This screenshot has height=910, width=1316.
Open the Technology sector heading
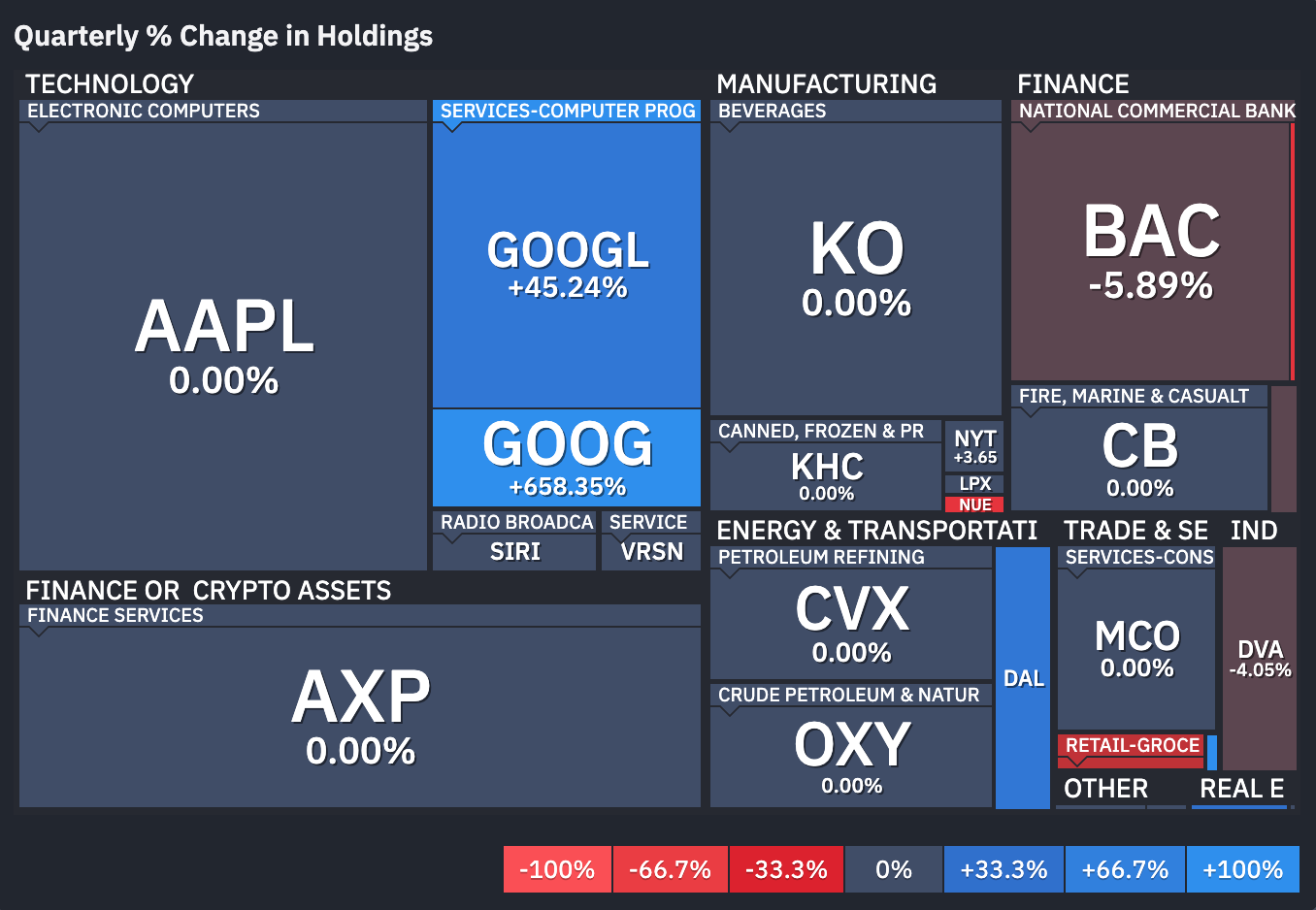point(110,84)
